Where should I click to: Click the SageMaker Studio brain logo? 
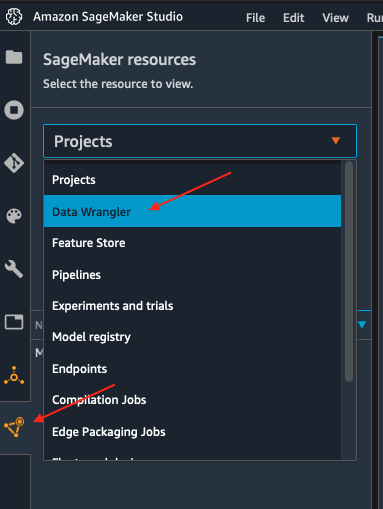14,16
